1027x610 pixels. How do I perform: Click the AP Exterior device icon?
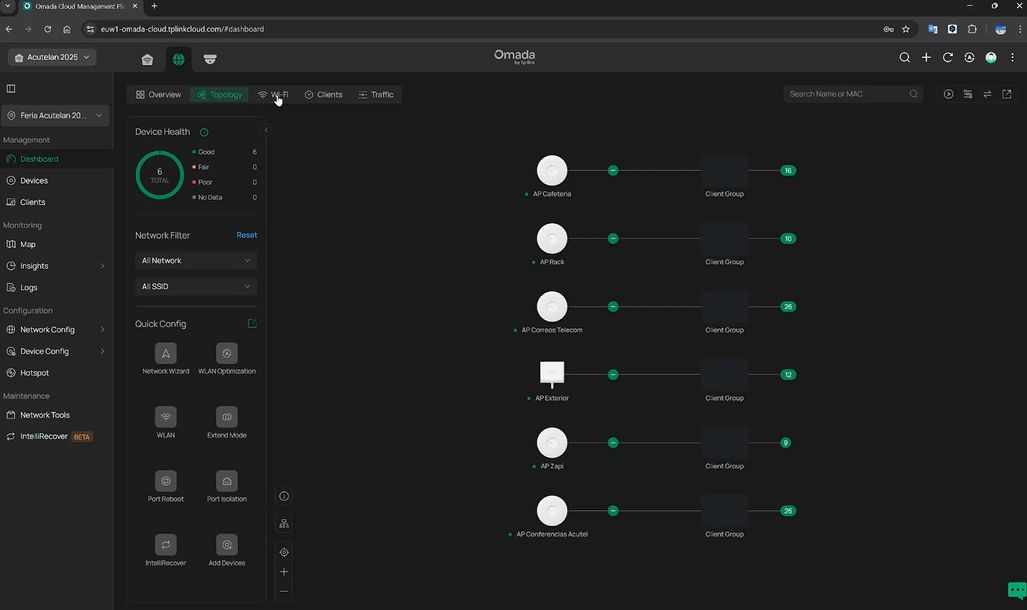coord(552,374)
